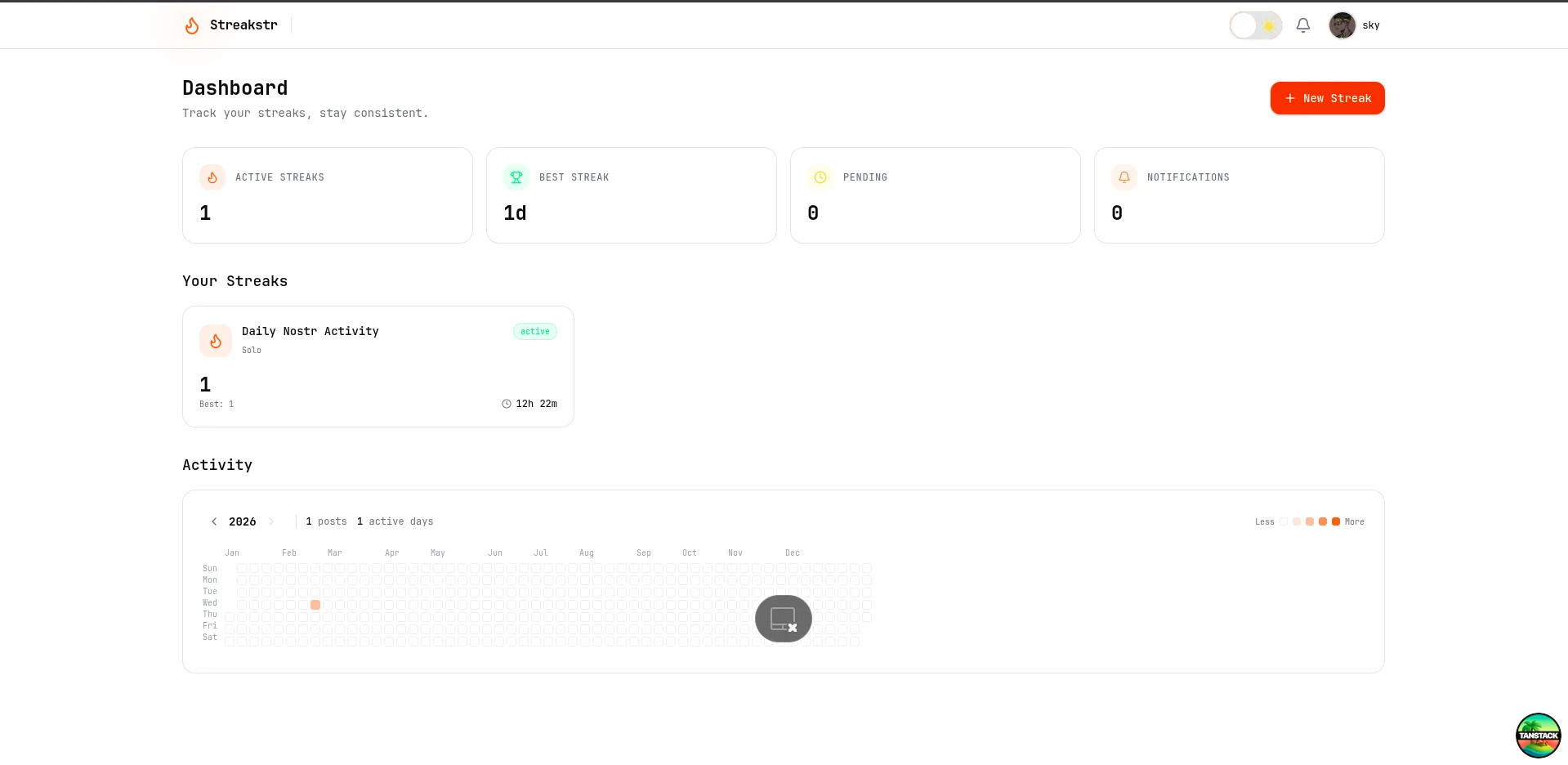Click the Best Streak trophy icon
Viewport: 1568px width, 765px height.
[516, 177]
